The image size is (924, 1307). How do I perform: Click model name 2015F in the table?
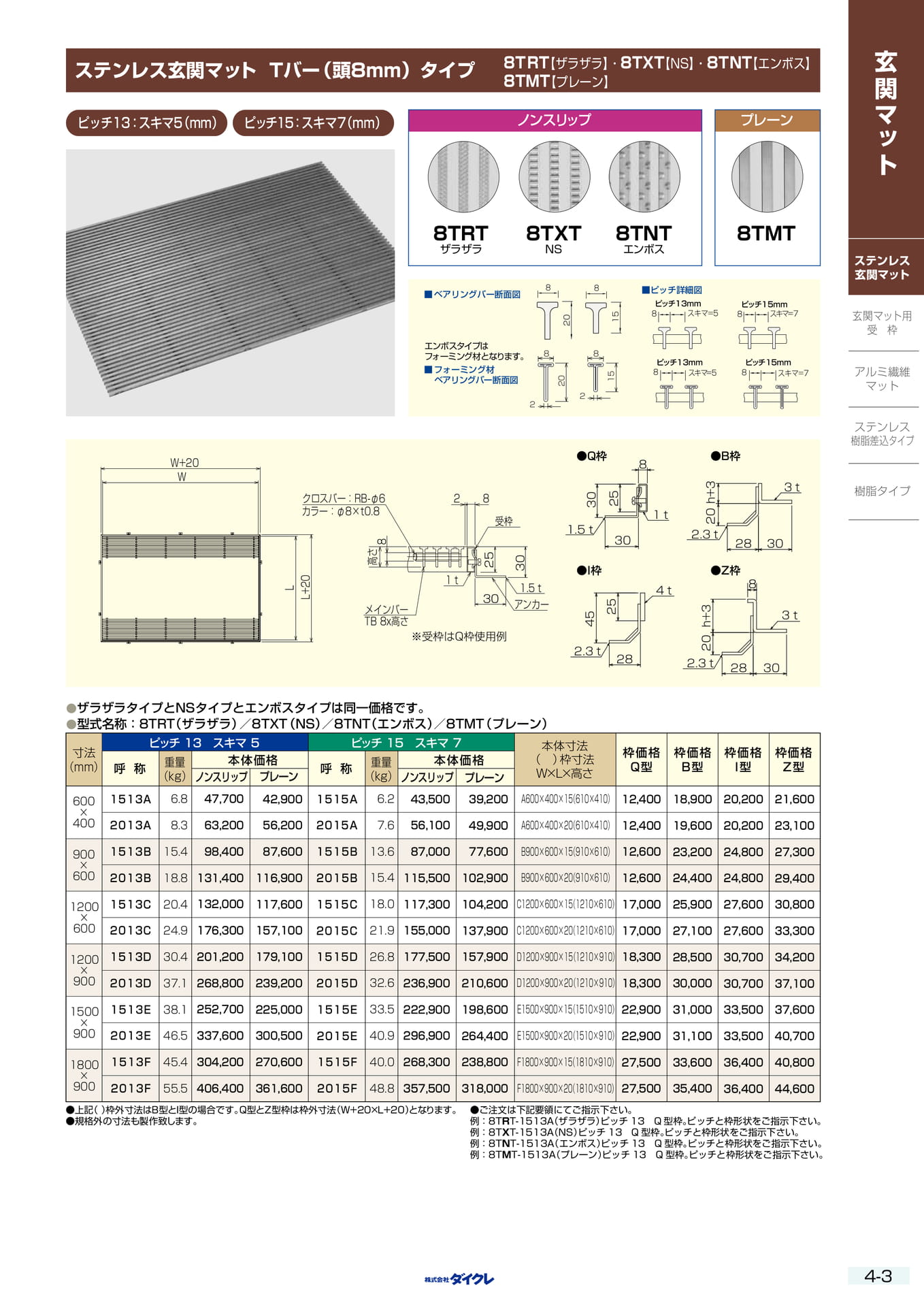coord(337,1088)
